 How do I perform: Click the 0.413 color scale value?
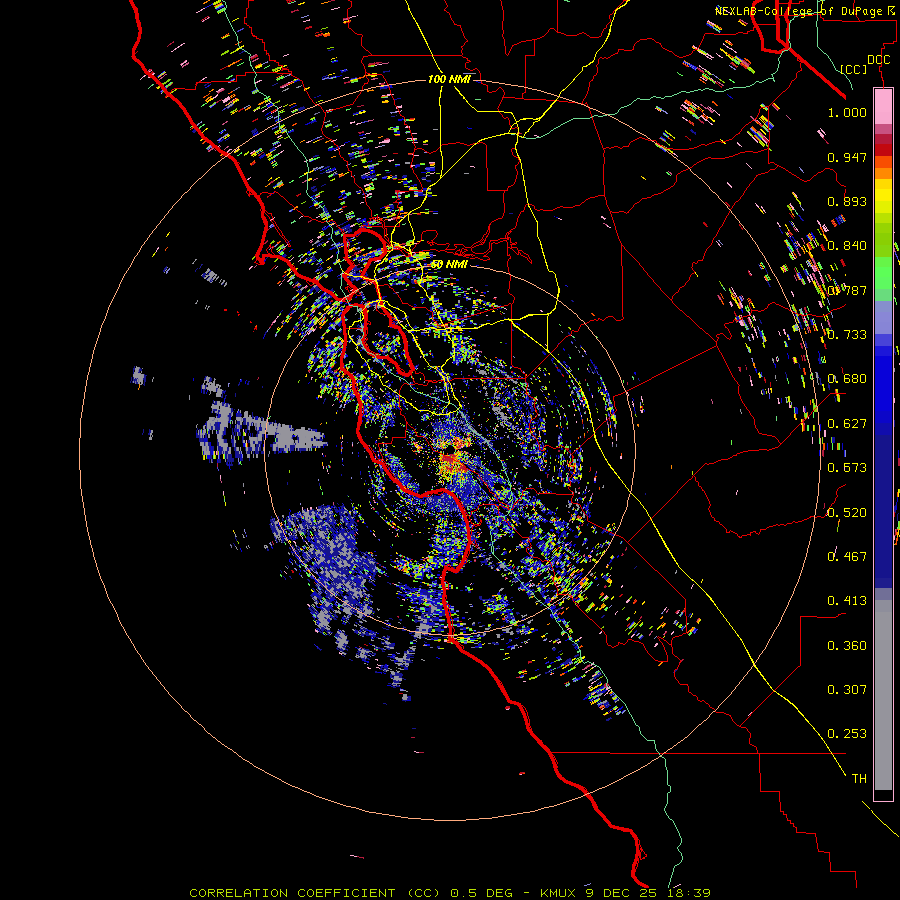[847, 601]
